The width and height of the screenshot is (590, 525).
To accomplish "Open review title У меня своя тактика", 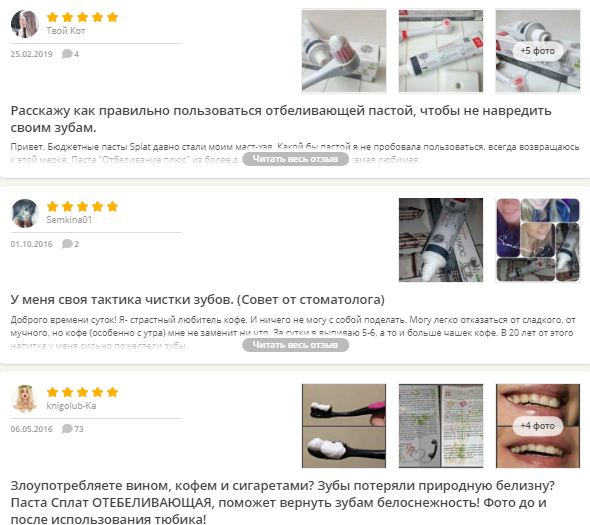I will tap(198, 300).
